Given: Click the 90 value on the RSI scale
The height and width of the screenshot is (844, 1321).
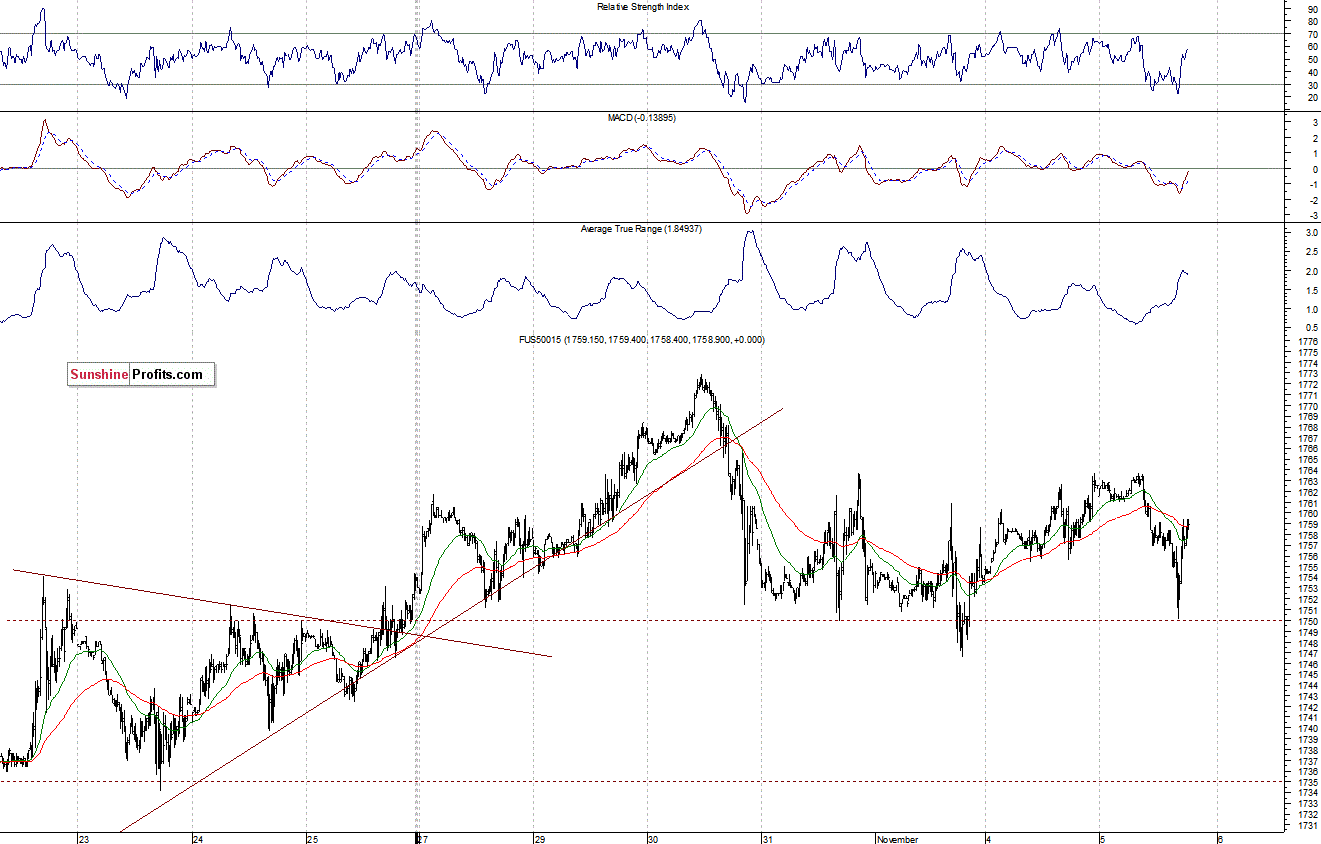Looking at the screenshot, I should [x=1311, y=9].
